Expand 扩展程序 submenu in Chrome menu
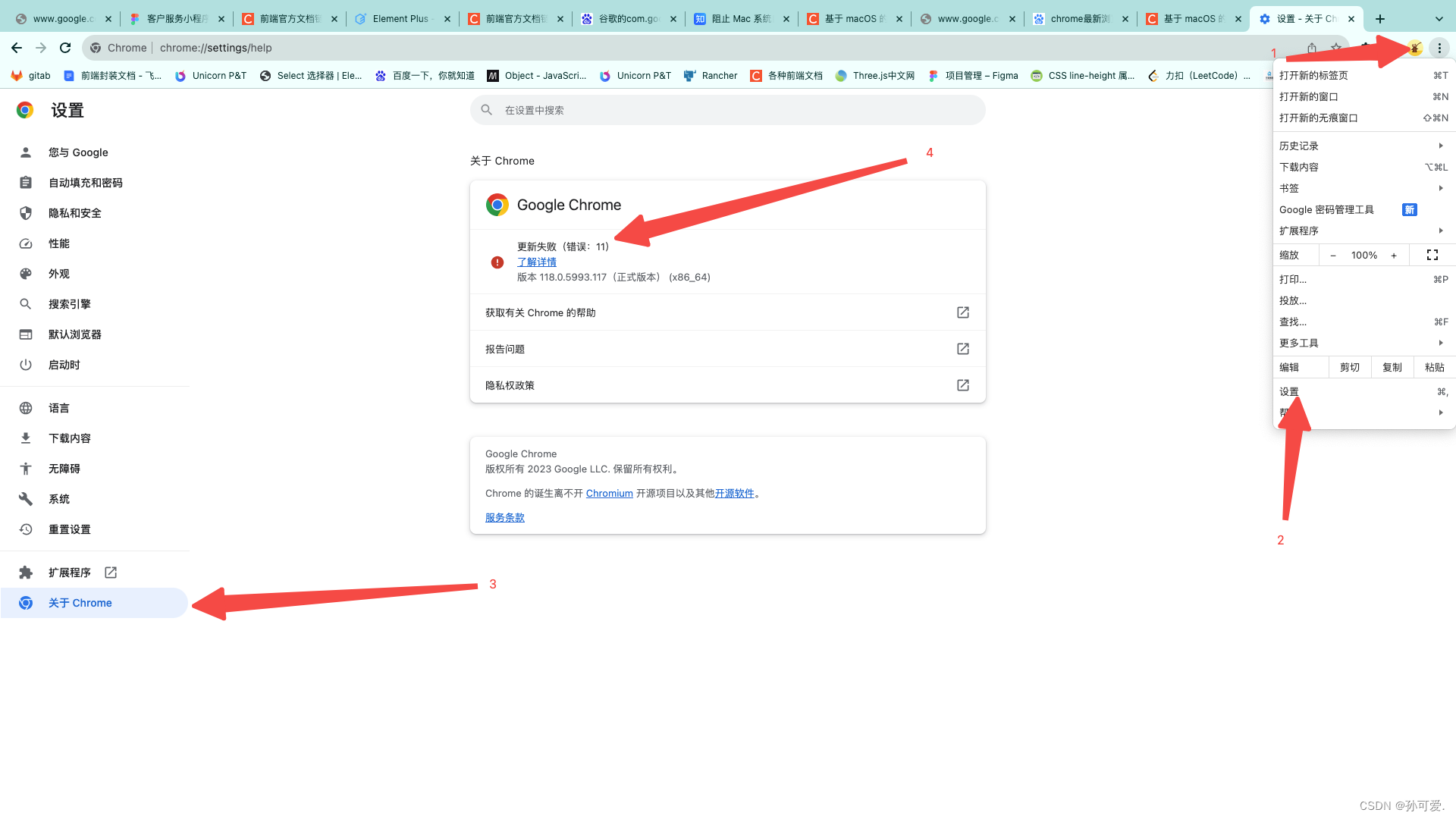The height and width of the screenshot is (819, 1456). point(1364,231)
